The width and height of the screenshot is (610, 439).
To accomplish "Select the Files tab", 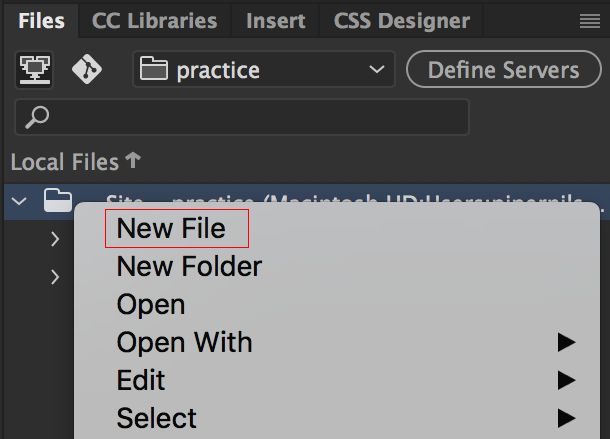I will point(41,21).
